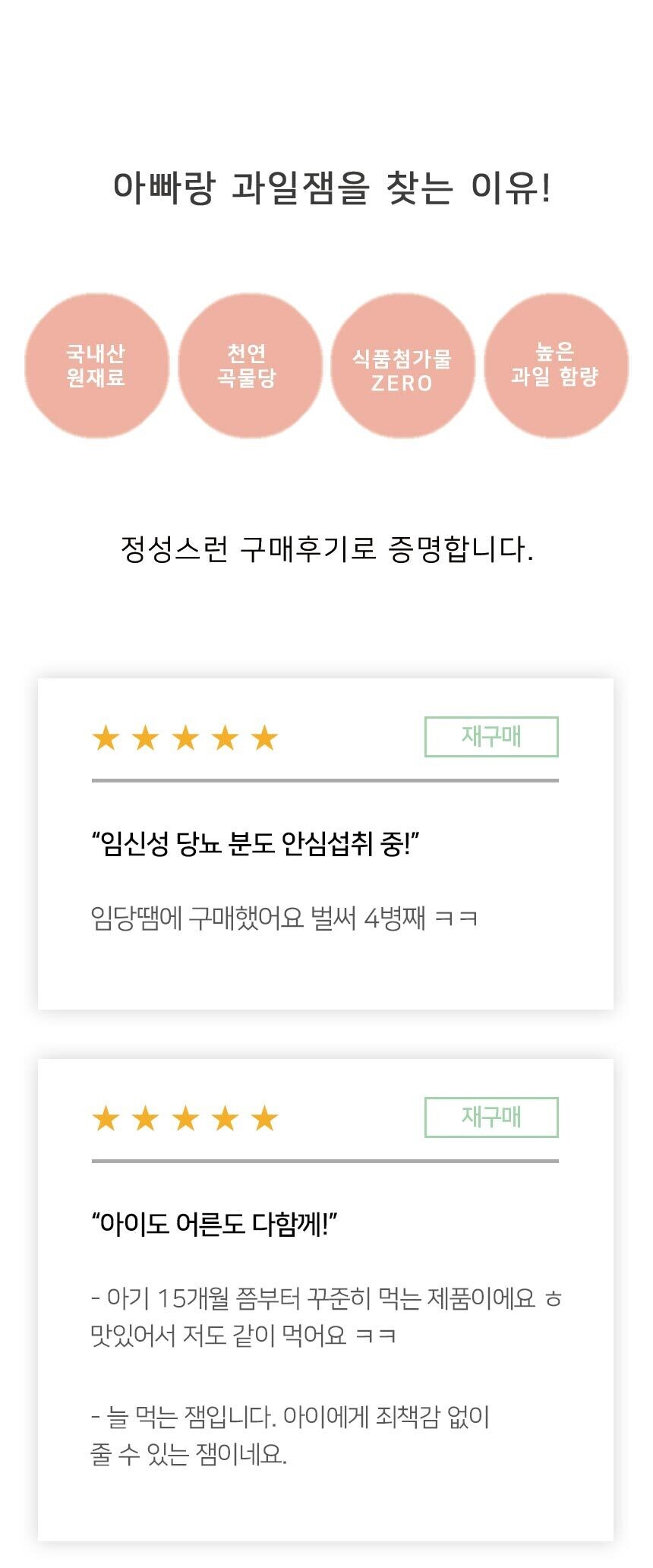The width and height of the screenshot is (653, 1568).
Task: Click 재구매 badge in 아이도 어른도 다함께 review
Action: [x=491, y=1118]
